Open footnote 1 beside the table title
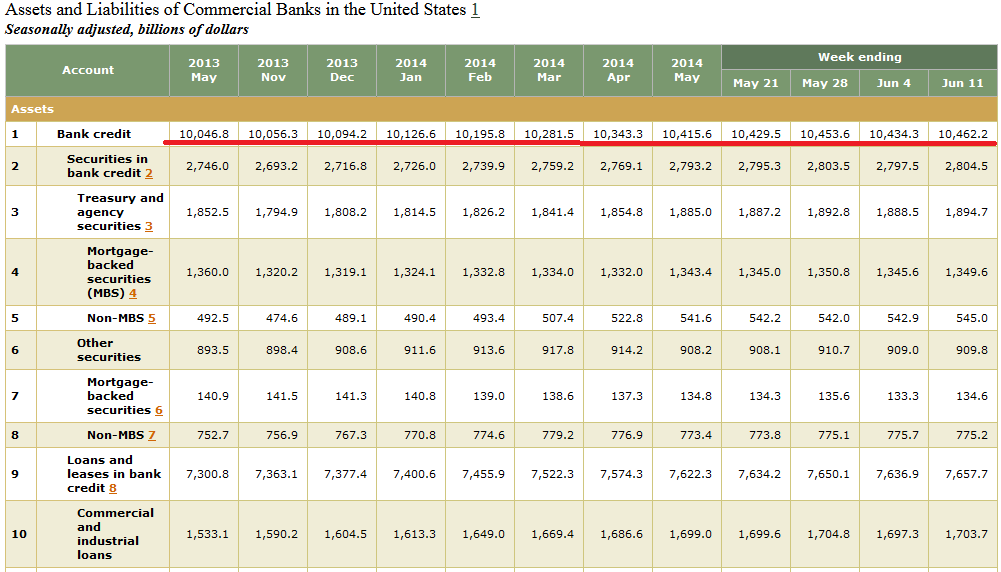The width and height of the screenshot is (1001, 572). (475, 10)
